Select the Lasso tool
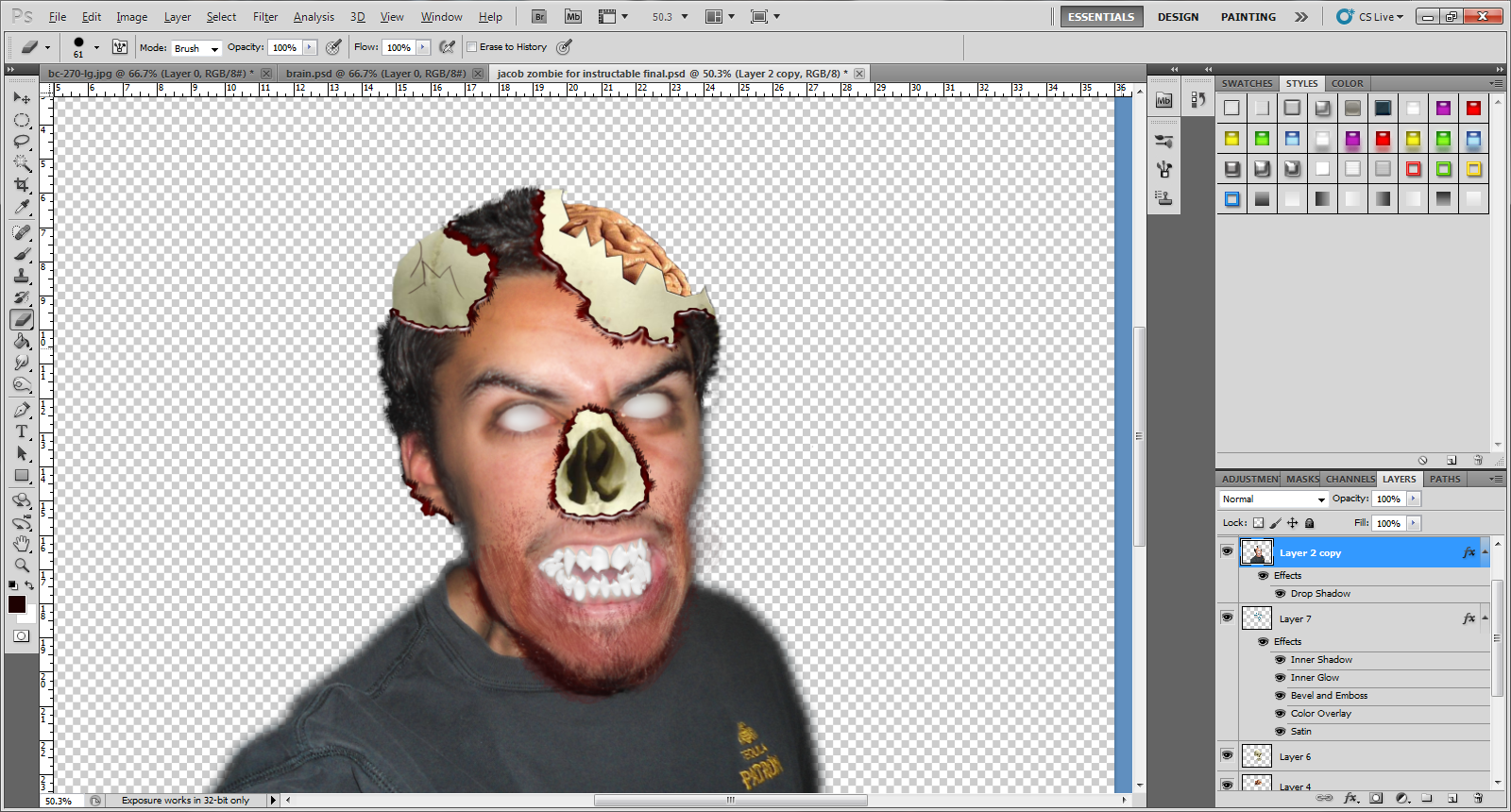1511x812 pixels. [x=22, y=142]
